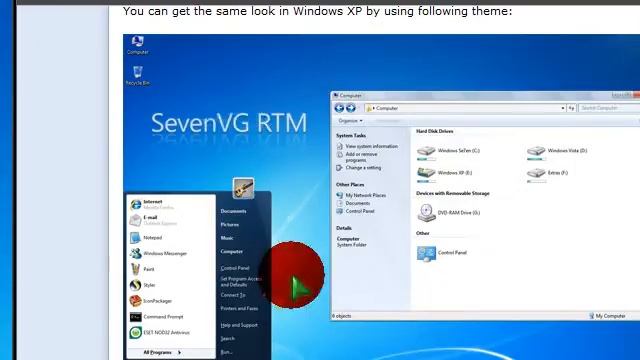
Task: Open the Control Panel item under Other
Action: click(441, 253)
